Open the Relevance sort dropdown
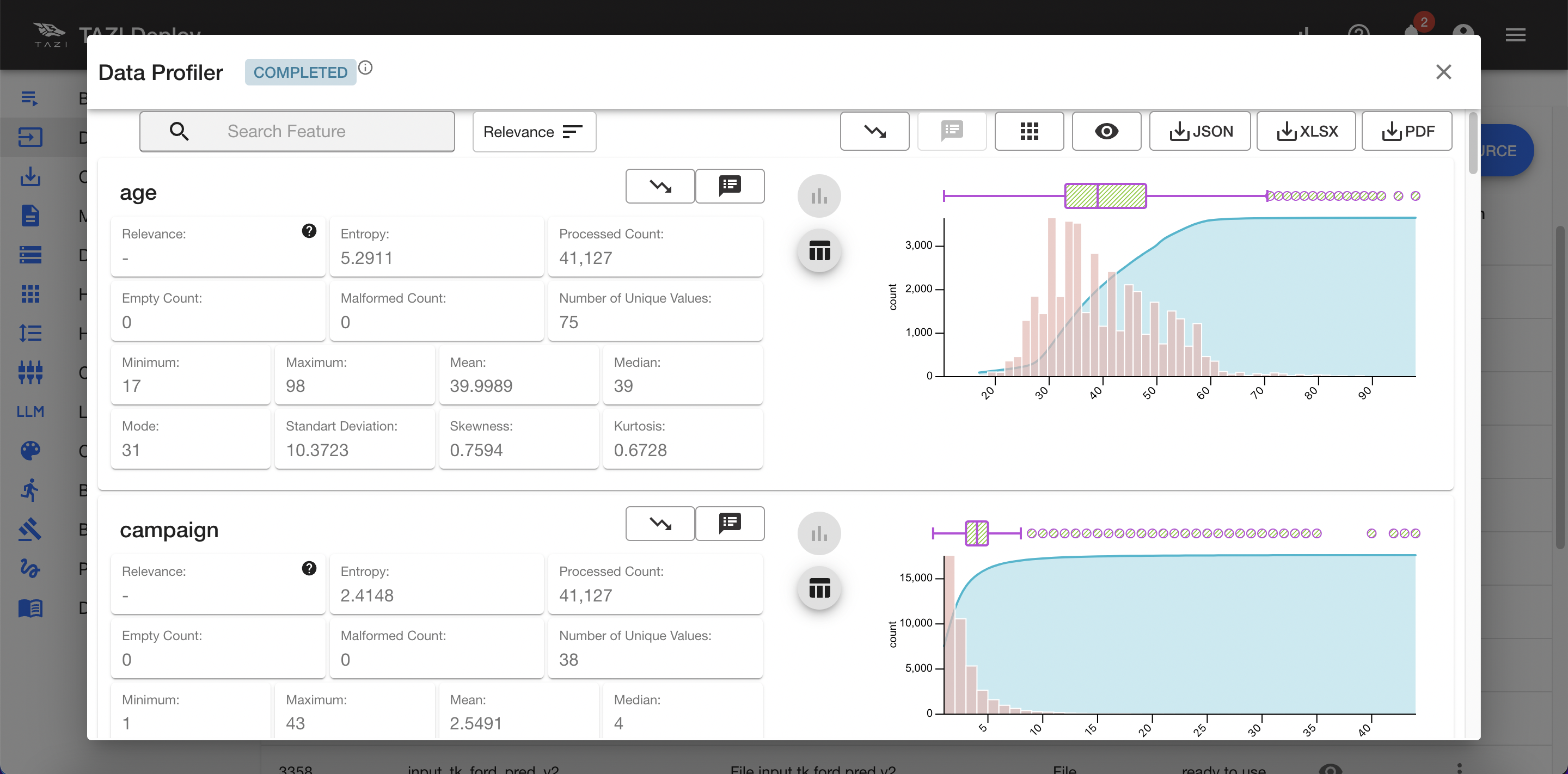The width and height of the screenshot is (1568, 774). (x=534, y=131)
